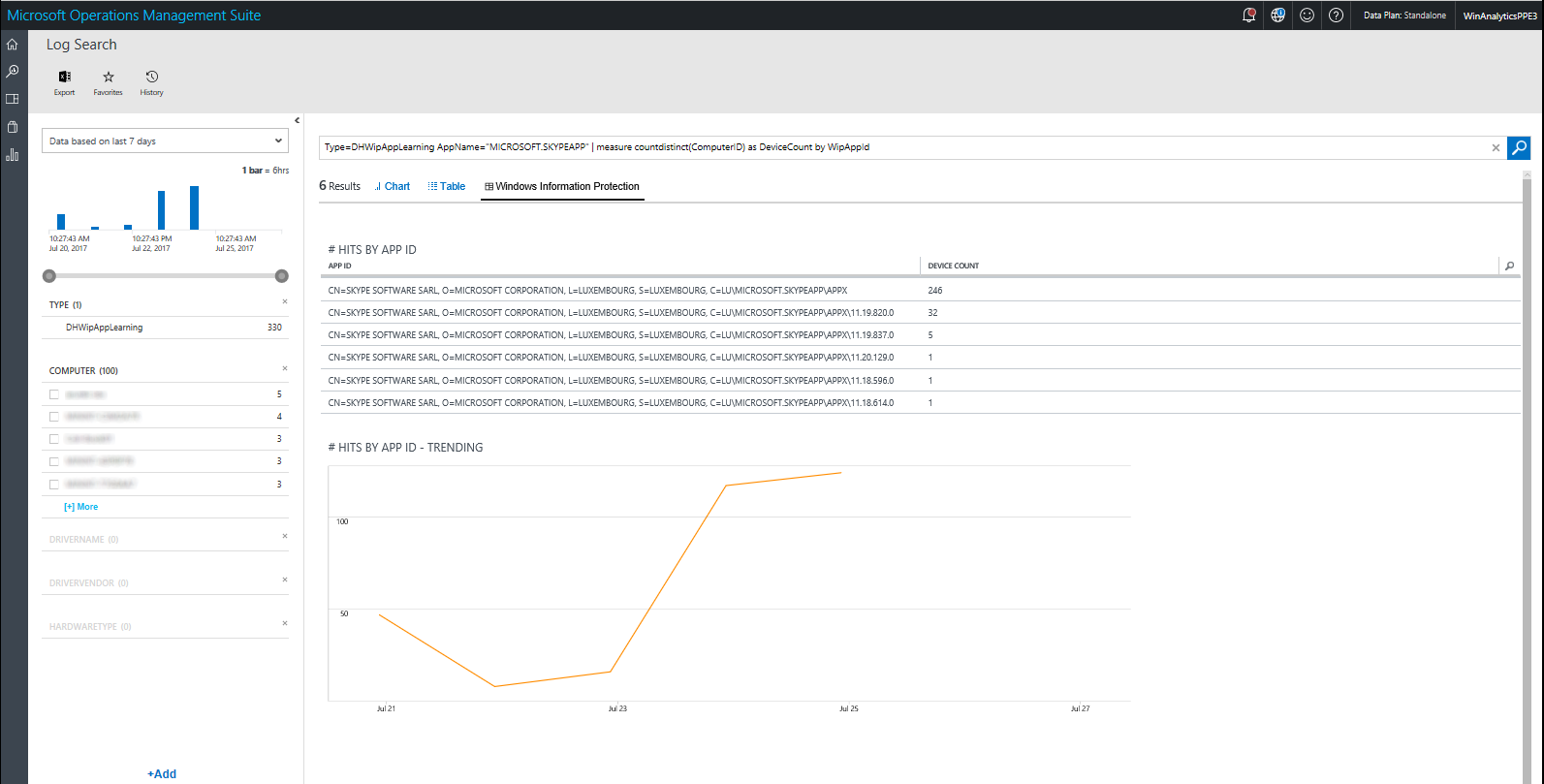Tick the second computer checkbox

coord(54,417)
